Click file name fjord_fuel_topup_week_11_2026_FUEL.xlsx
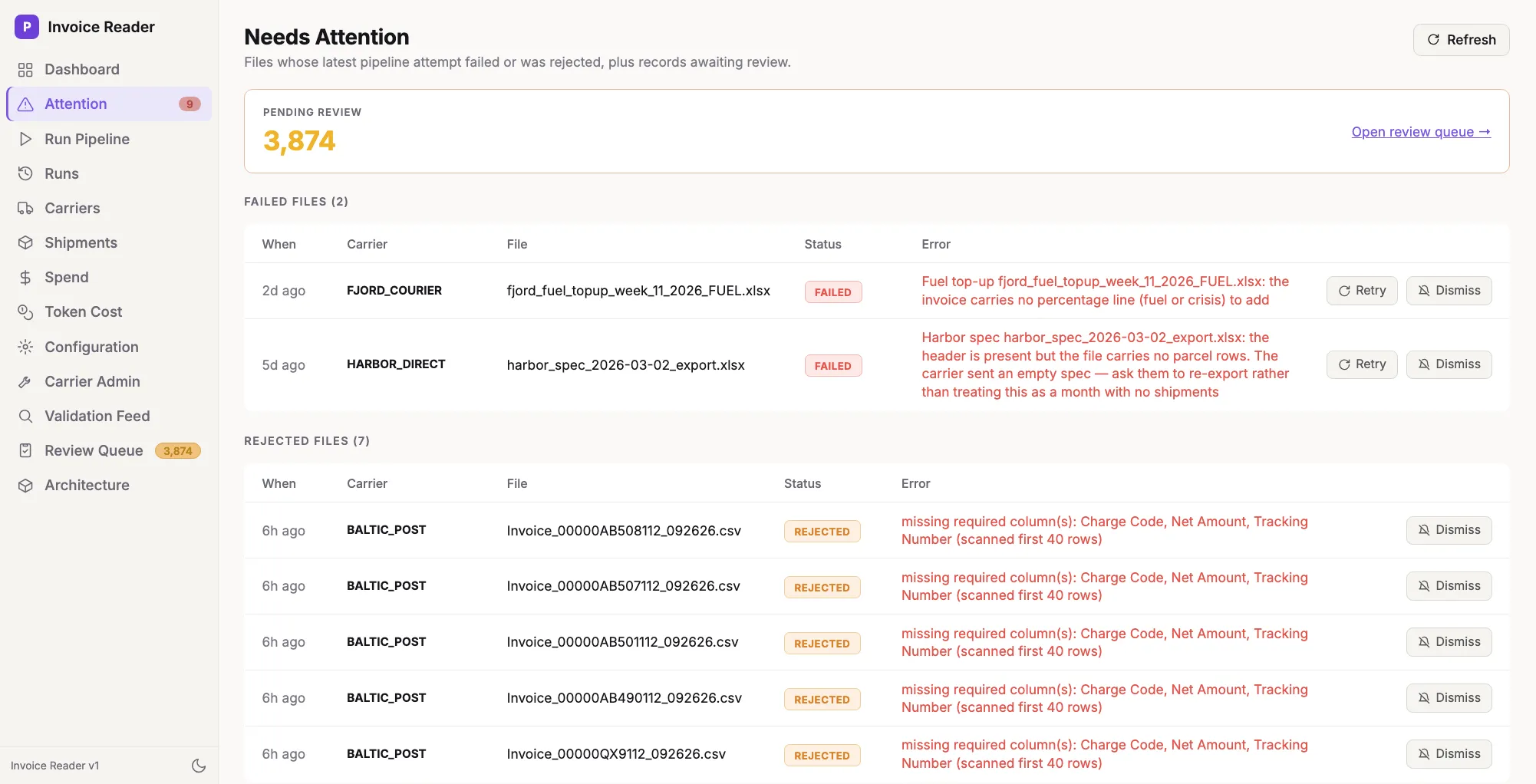This screenshot has width=1536, height=784. (638, 291)
